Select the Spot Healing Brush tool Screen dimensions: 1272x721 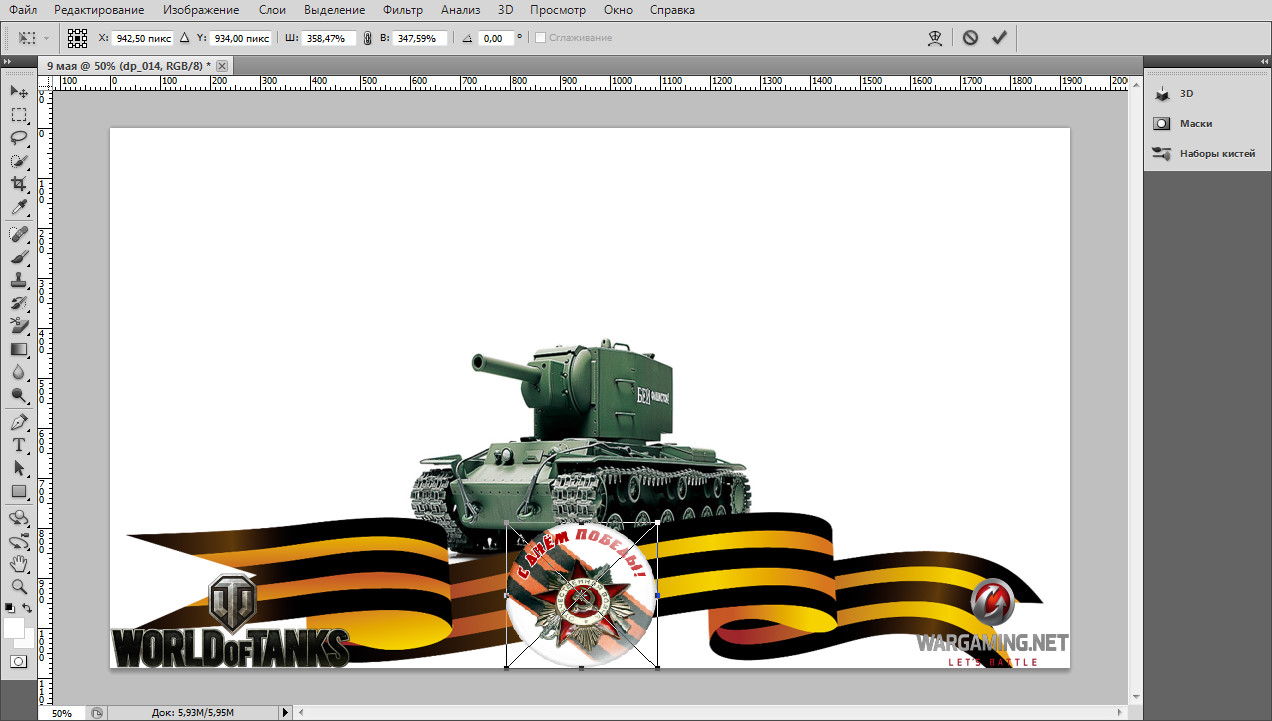click(18, 234)
